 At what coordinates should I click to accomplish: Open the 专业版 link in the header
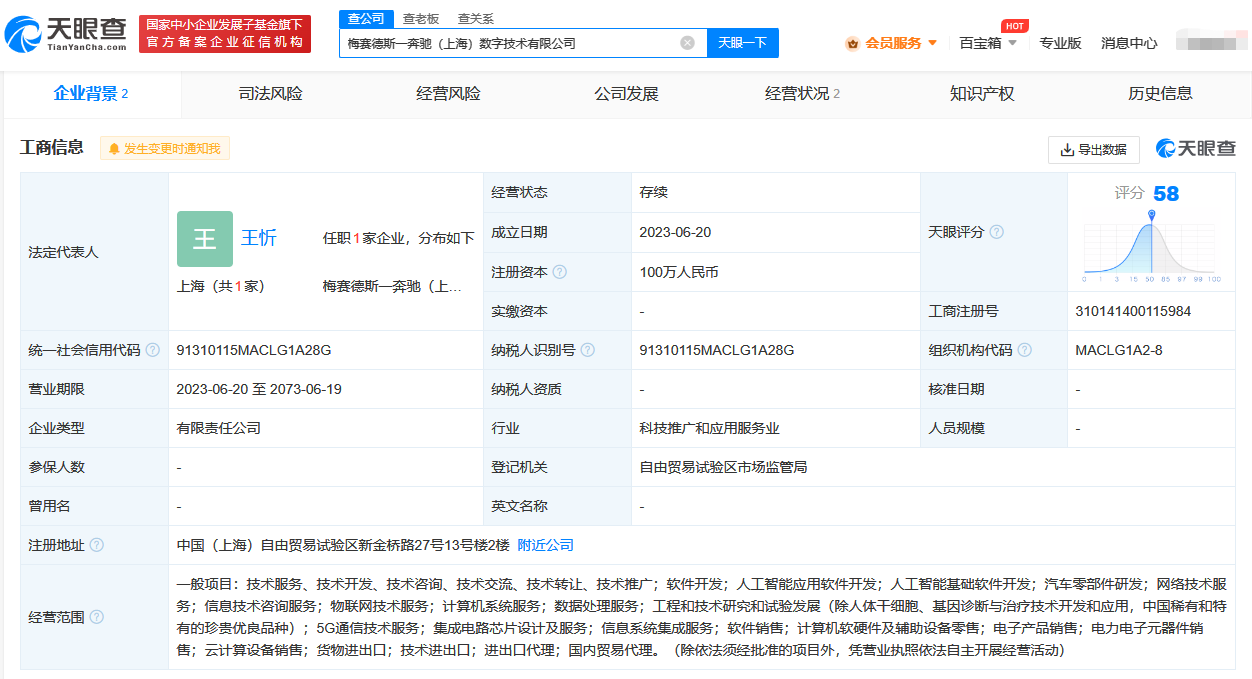coord(1060,43)
